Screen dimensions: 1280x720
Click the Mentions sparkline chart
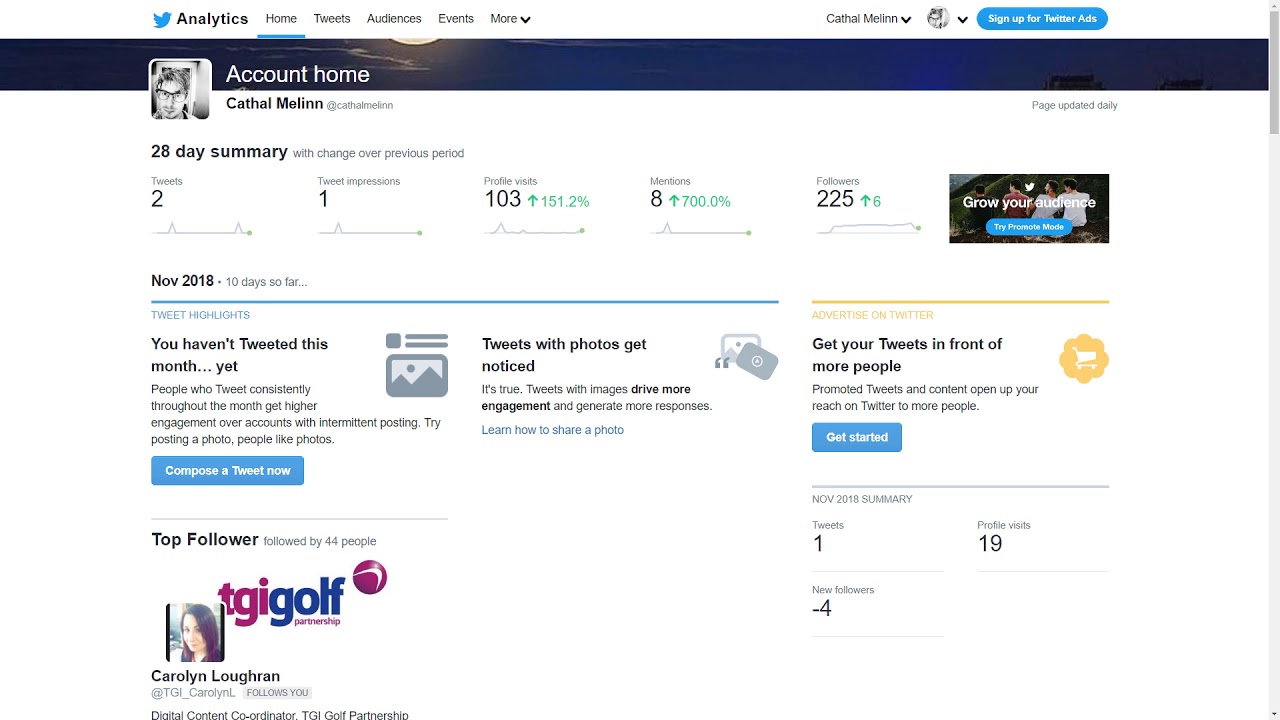click(700, 228)
